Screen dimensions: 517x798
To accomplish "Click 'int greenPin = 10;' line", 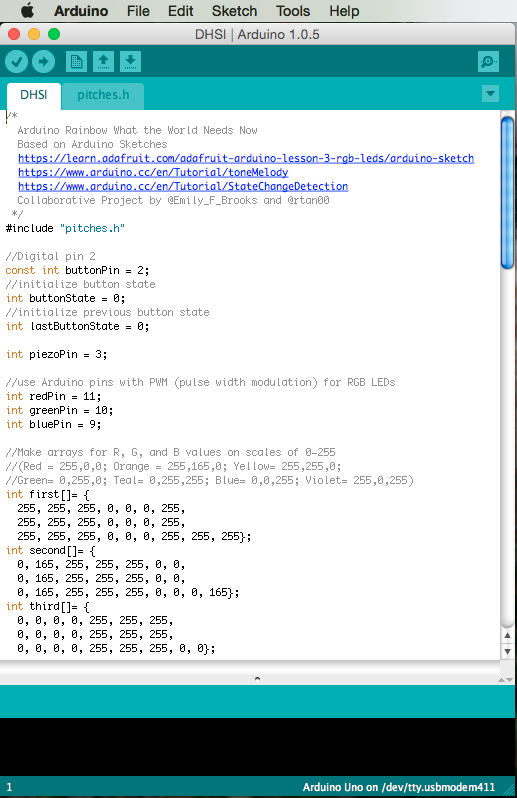I will [x=60, y=410].
